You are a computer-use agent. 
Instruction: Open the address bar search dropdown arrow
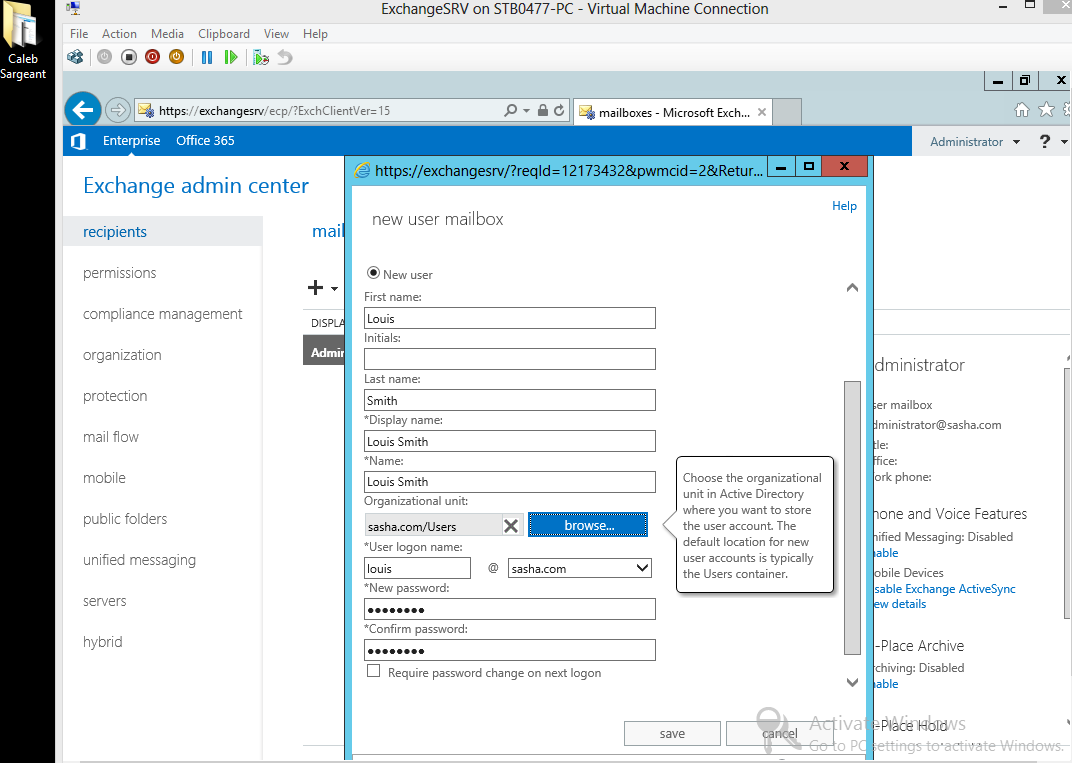click(x=526, y=111)
